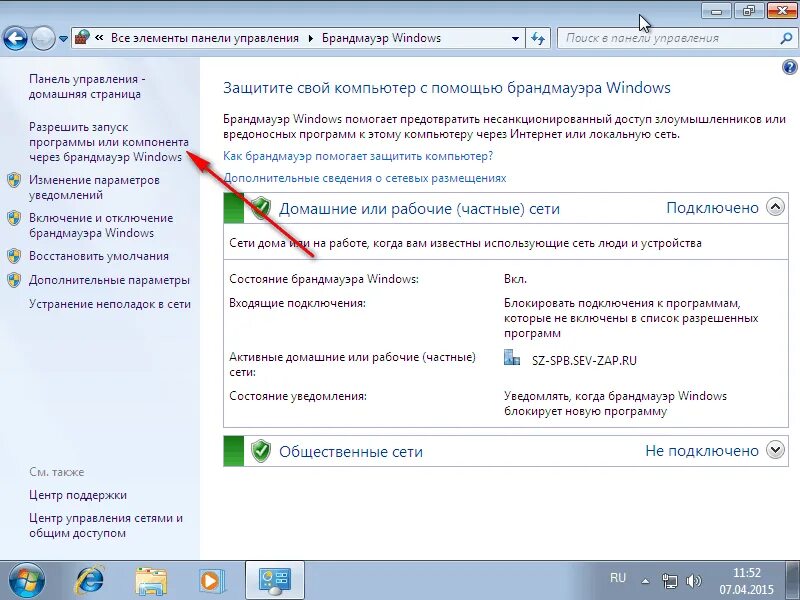Open "Дополнительные параметры" link
This screenshot has height=600, width=800.
tap(109, 280)
